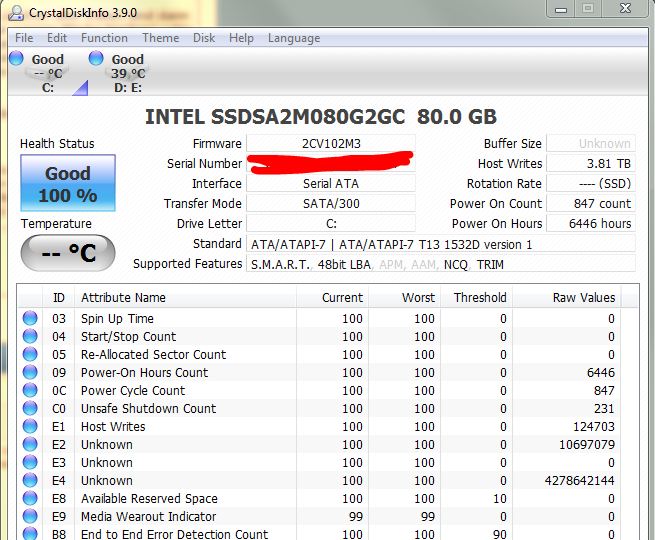Image resolution: width=655 pixels, height=540 pixels.
Task: Click status orb for Start/Stop Count
Action: tap(30, 336)
